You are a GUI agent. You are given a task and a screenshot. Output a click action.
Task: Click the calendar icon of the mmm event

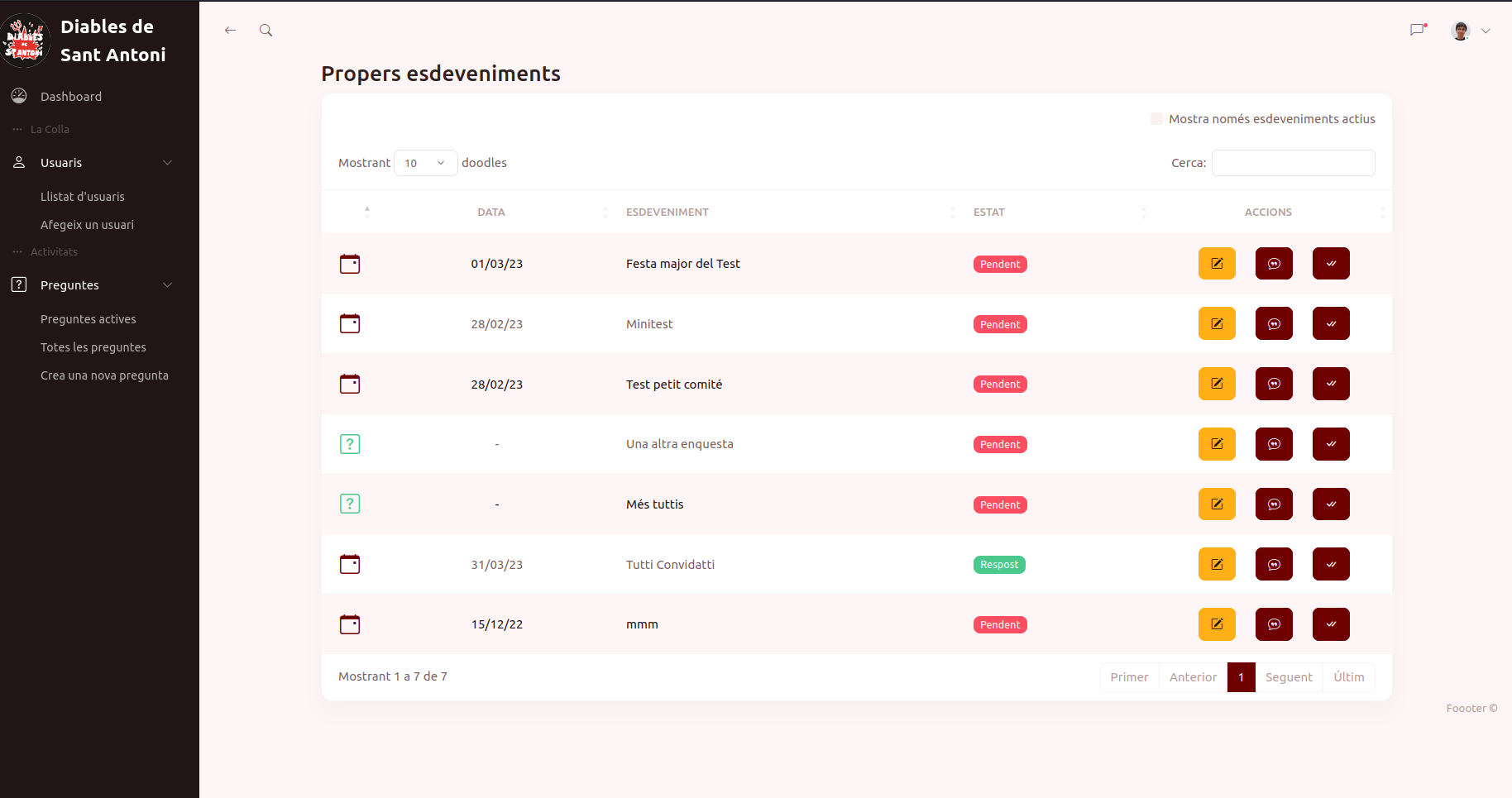tap(350, 624)
